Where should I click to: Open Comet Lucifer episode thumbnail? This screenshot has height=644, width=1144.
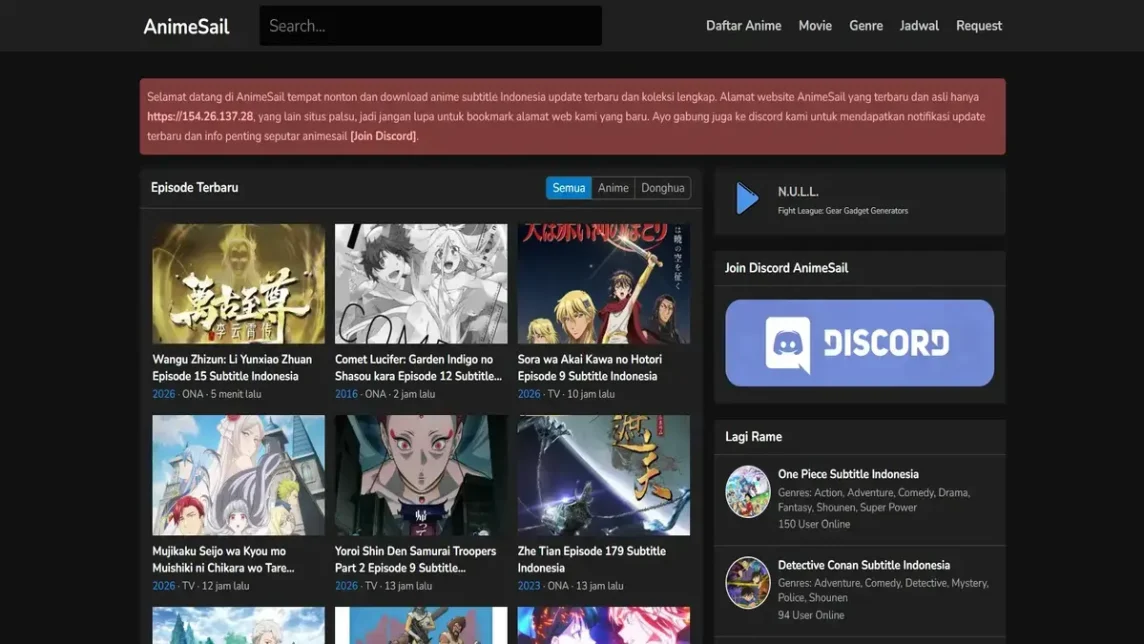[x=421, y=284]
